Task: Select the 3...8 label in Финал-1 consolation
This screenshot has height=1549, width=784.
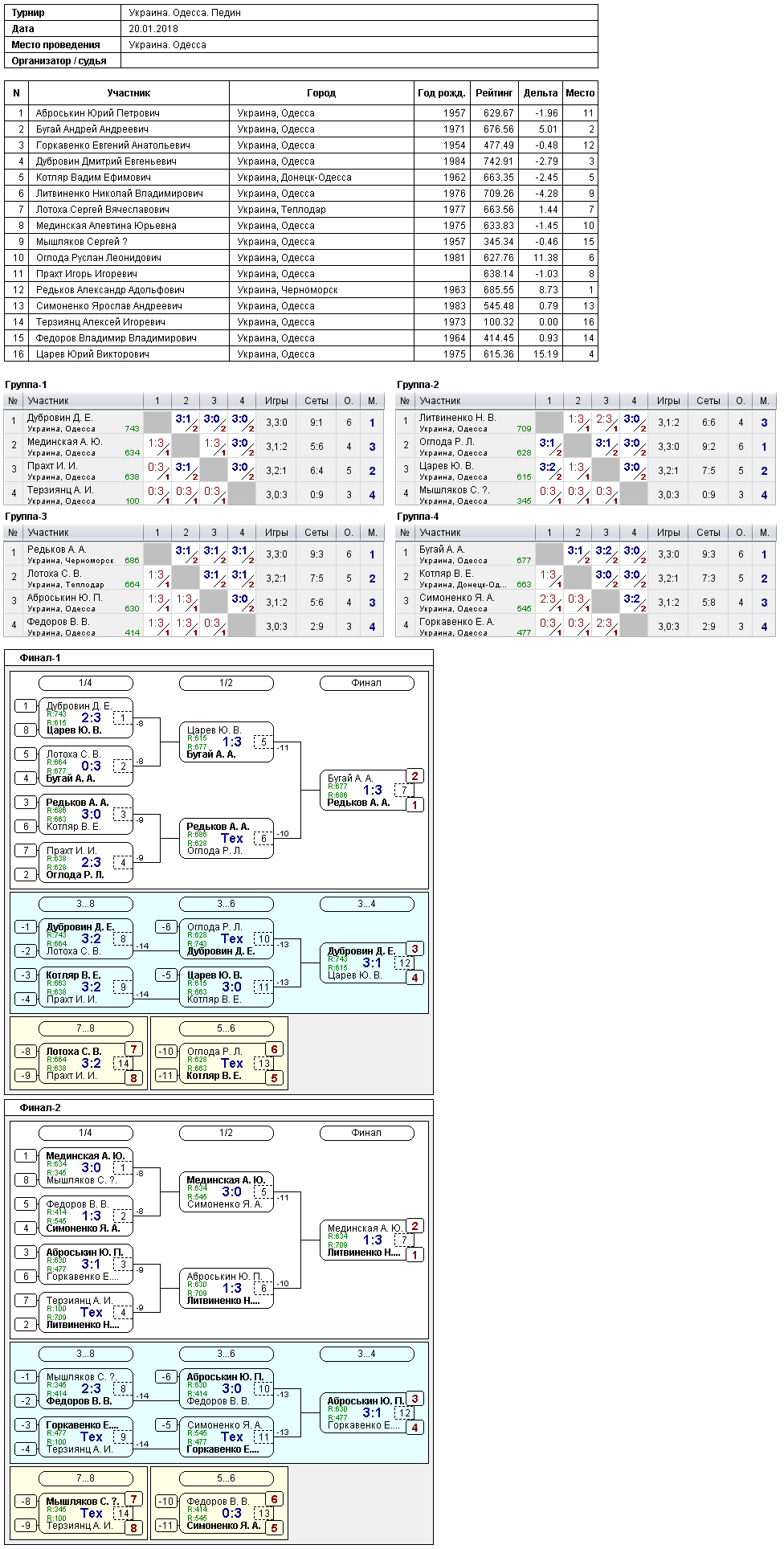Action: pyautogui.click(x=85, y=904)
